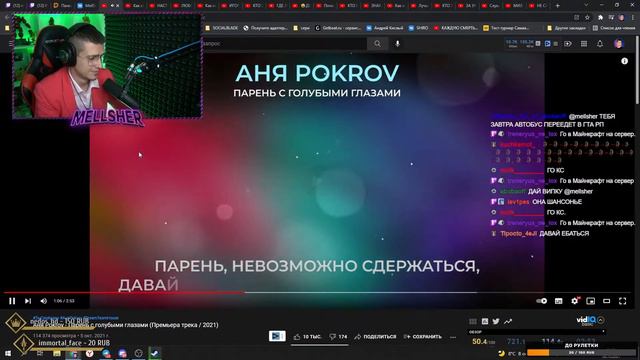The image size is (640, 360).
Task: Toggle the autoplay switch in player
Action: pos(542,301)
